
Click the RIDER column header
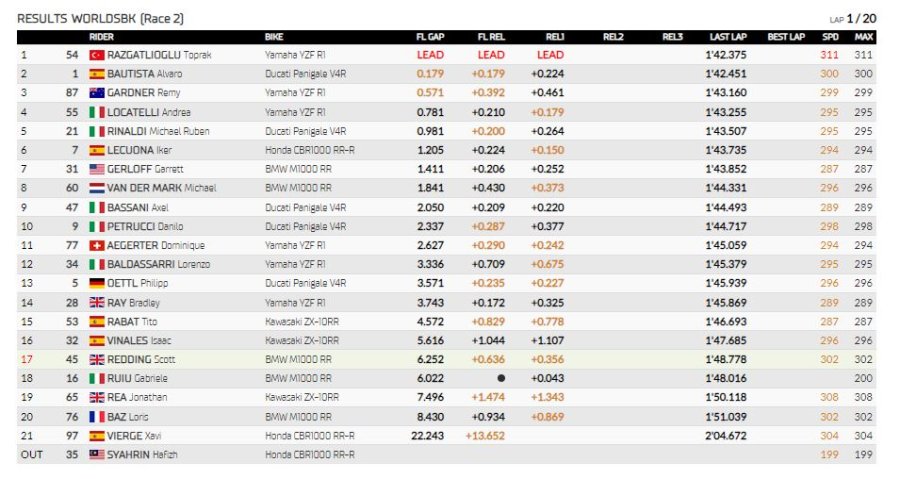(x=102, y=36)
